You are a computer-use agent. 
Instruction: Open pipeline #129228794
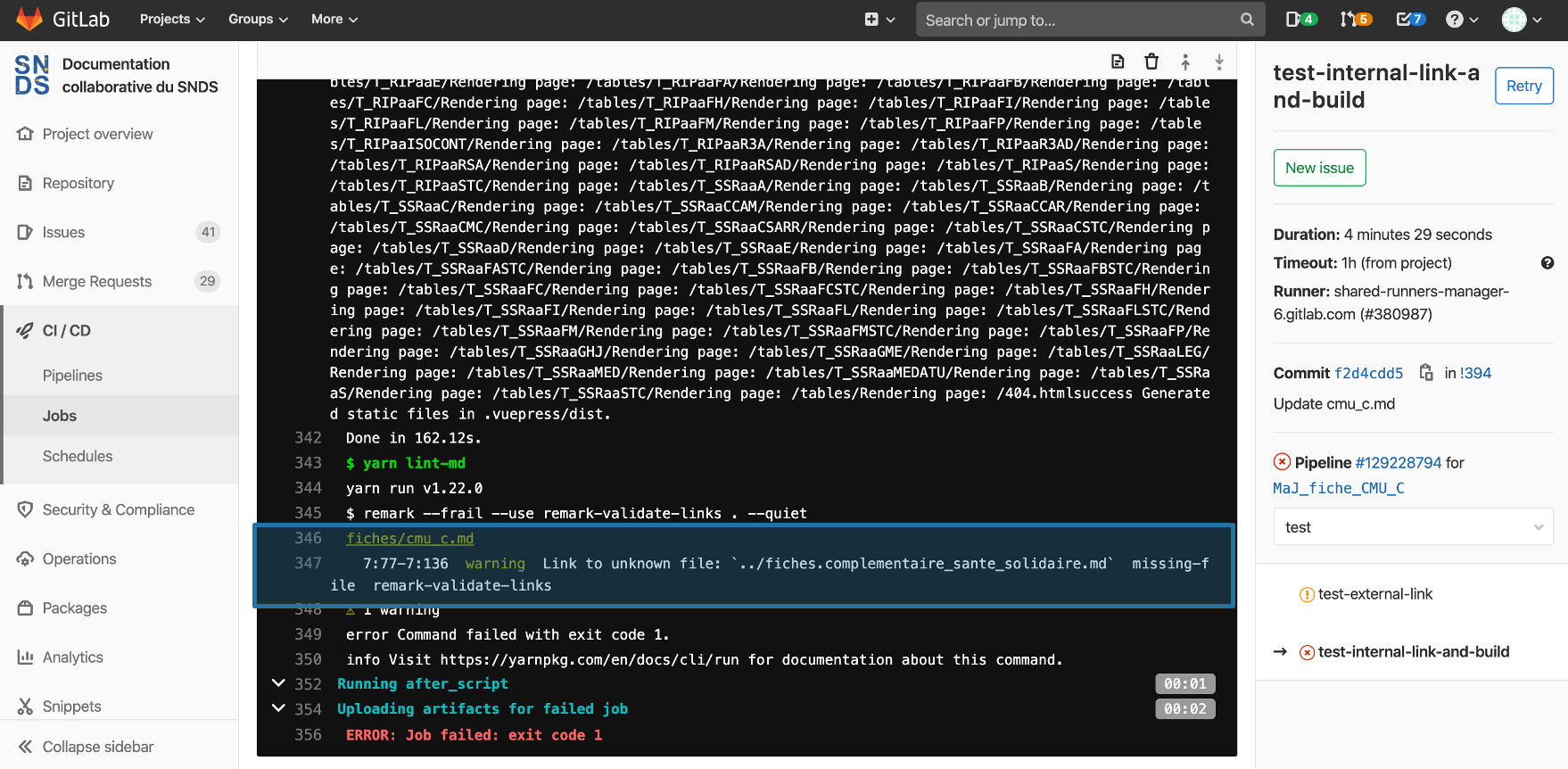coord(1398,462)
